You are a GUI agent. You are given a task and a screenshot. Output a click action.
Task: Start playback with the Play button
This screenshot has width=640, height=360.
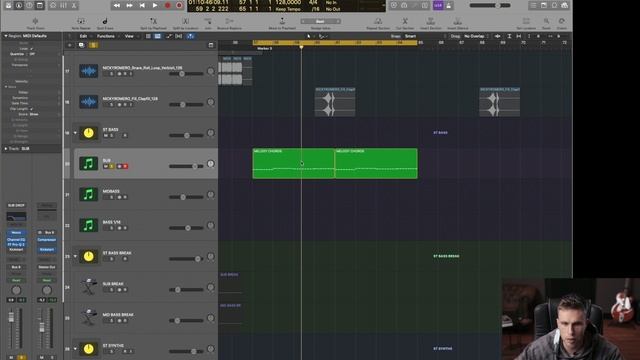[x=155, y=5]
